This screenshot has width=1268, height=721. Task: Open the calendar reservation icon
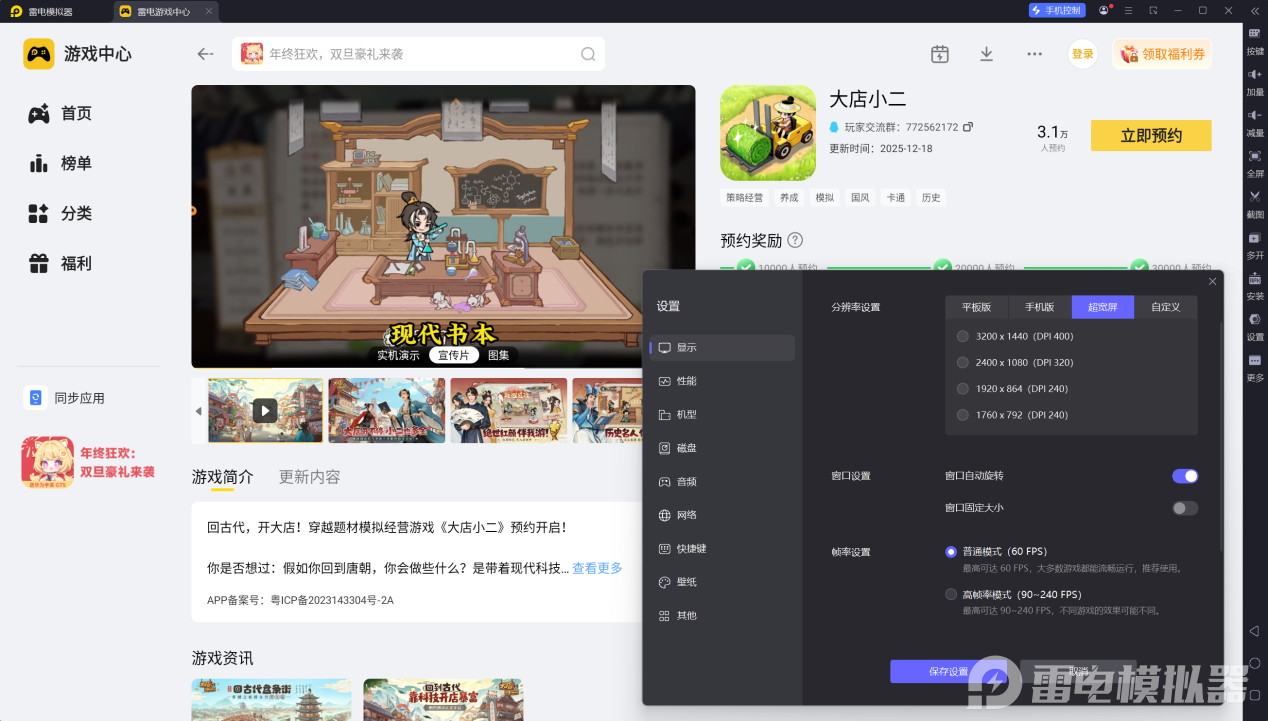[939, 54]
